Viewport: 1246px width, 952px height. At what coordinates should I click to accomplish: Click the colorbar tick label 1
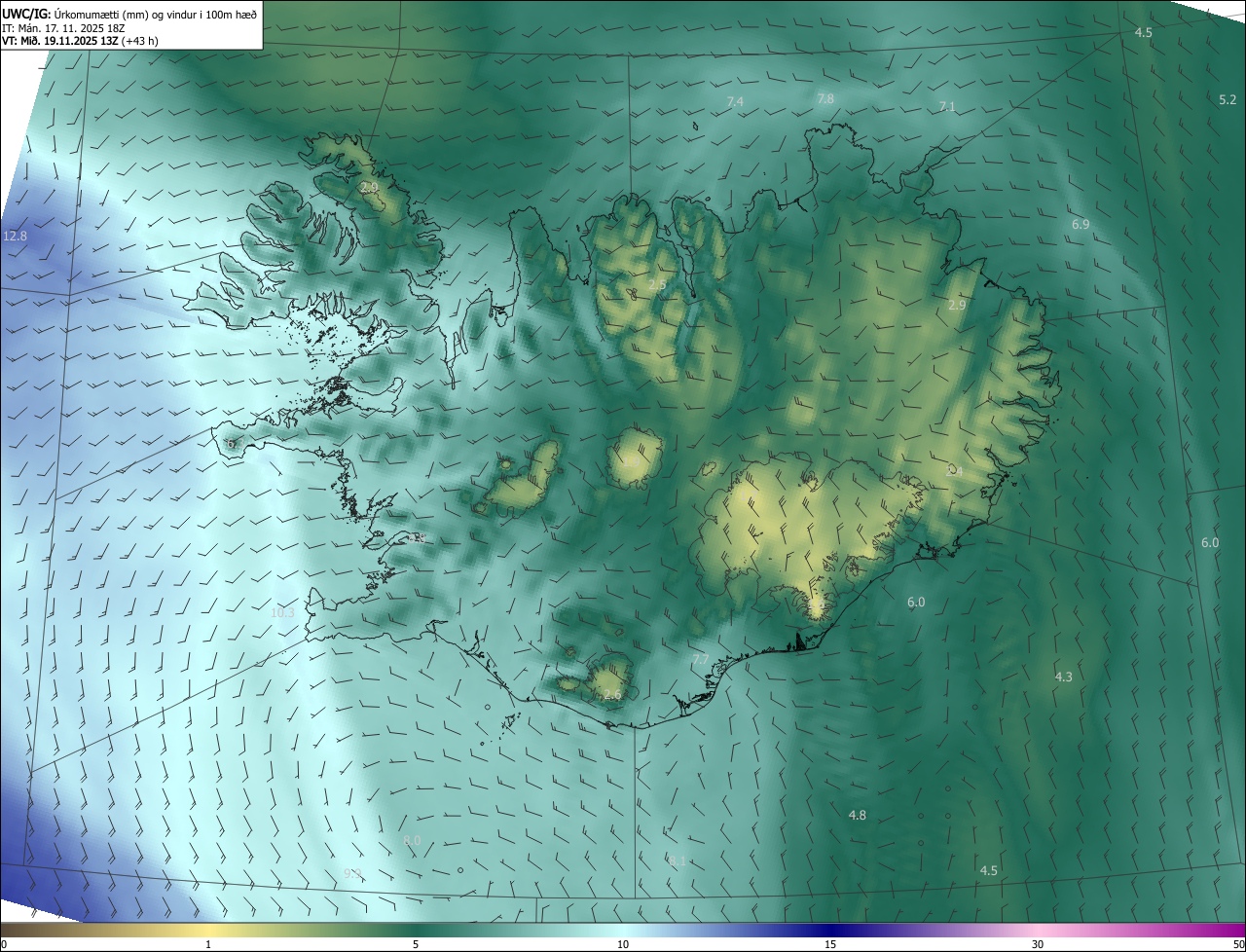coord(208,944)
